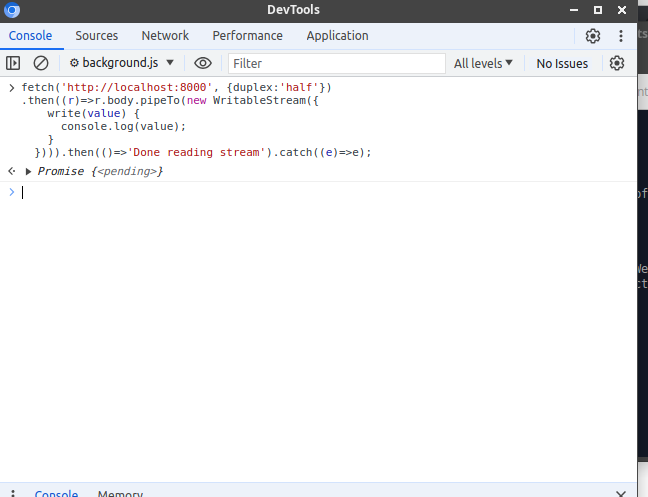Expand the Promise {<pending>} object
The width and height of the screenshot is (648, 497).
tap(28, 171)
